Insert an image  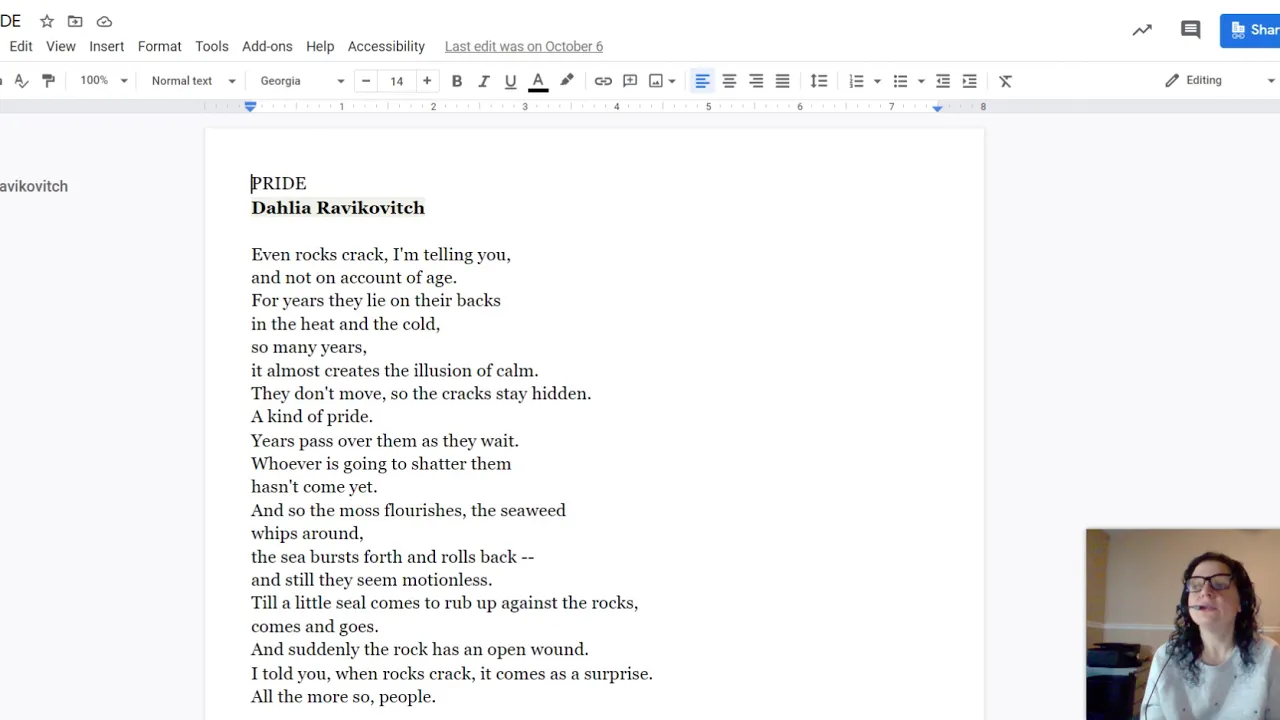pos(656,81)
